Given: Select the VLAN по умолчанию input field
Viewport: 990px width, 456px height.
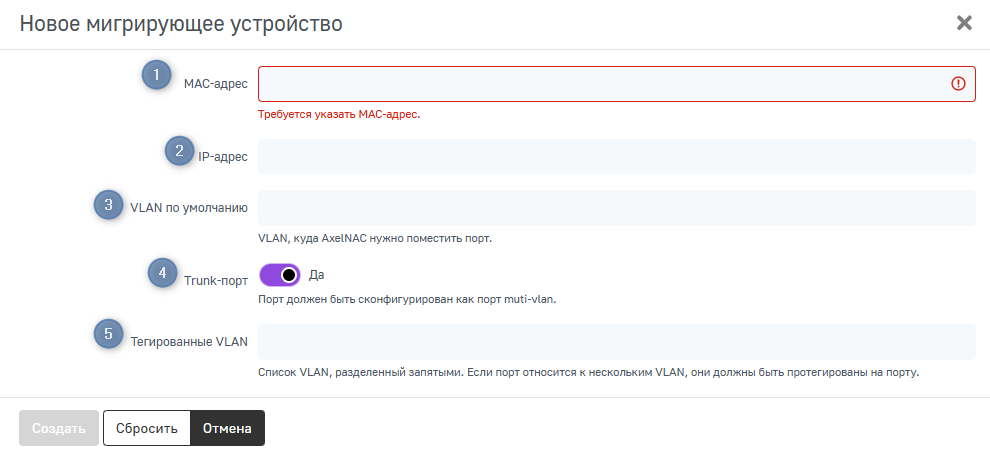Looking at the screenshot, I should (x=616, y=208).
